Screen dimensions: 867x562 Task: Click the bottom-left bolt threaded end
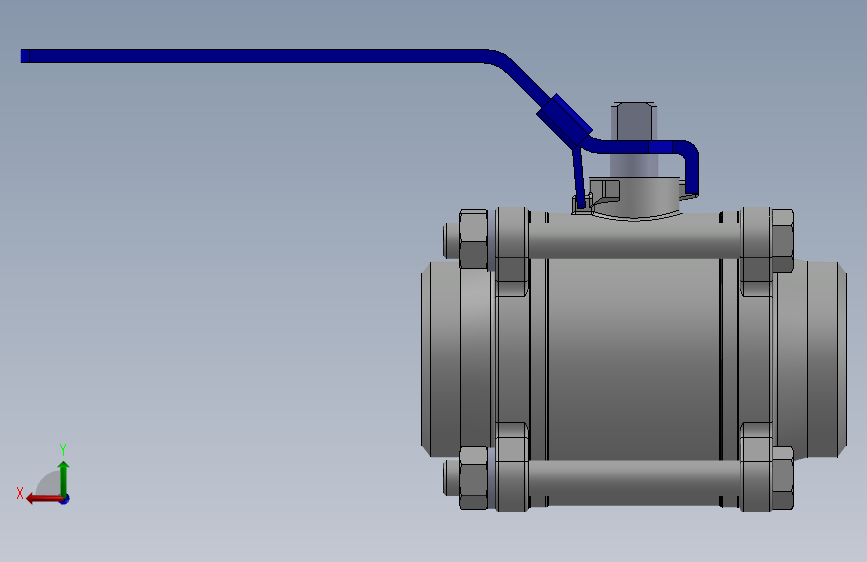451,478
